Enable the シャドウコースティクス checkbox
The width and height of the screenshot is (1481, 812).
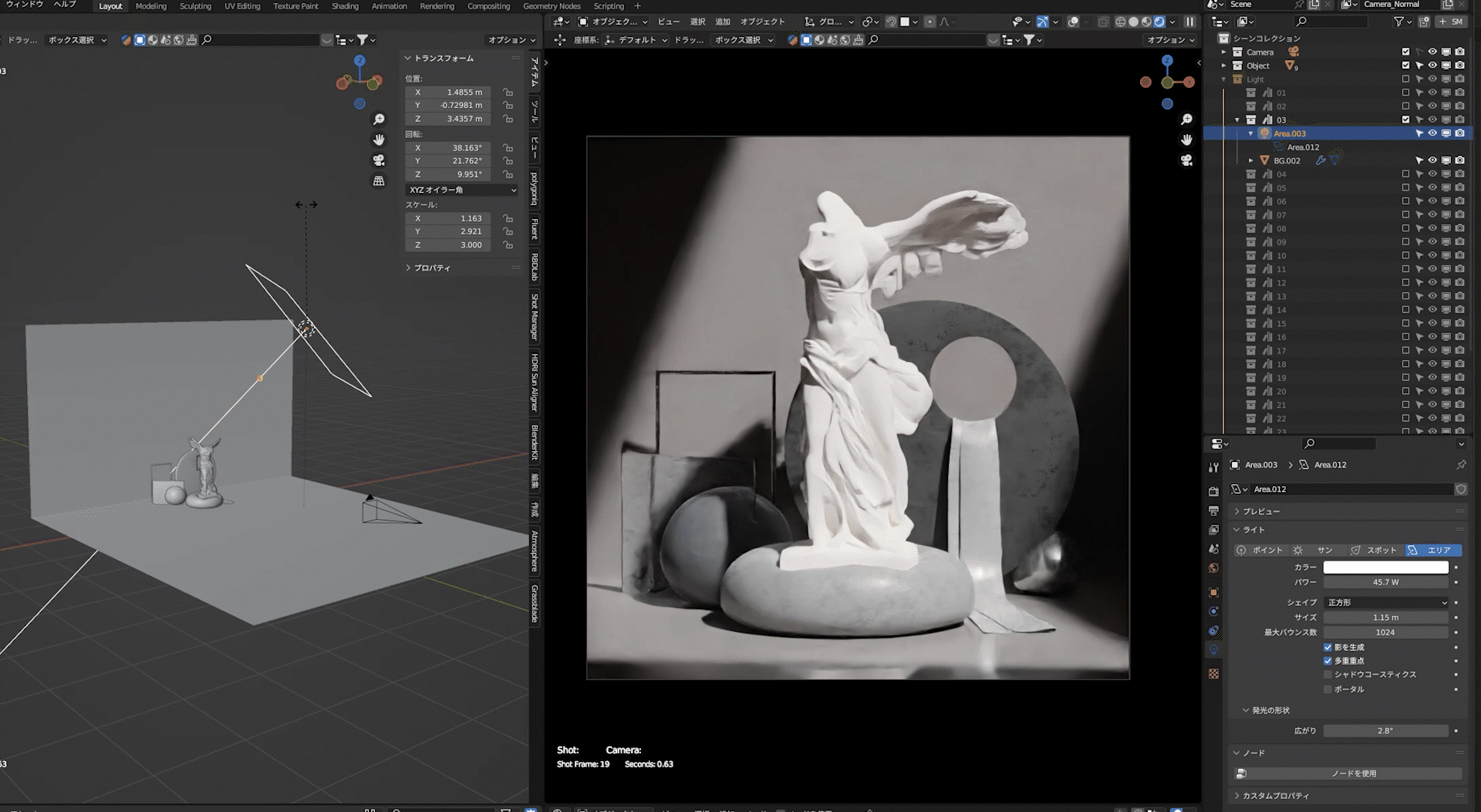[1328, 675]
